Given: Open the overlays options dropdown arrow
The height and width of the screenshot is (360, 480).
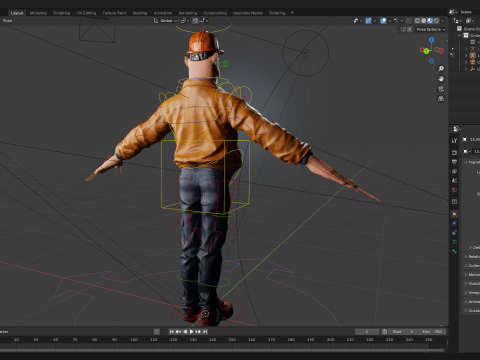Looking at the screenshot, I should [x=389, y=21].
